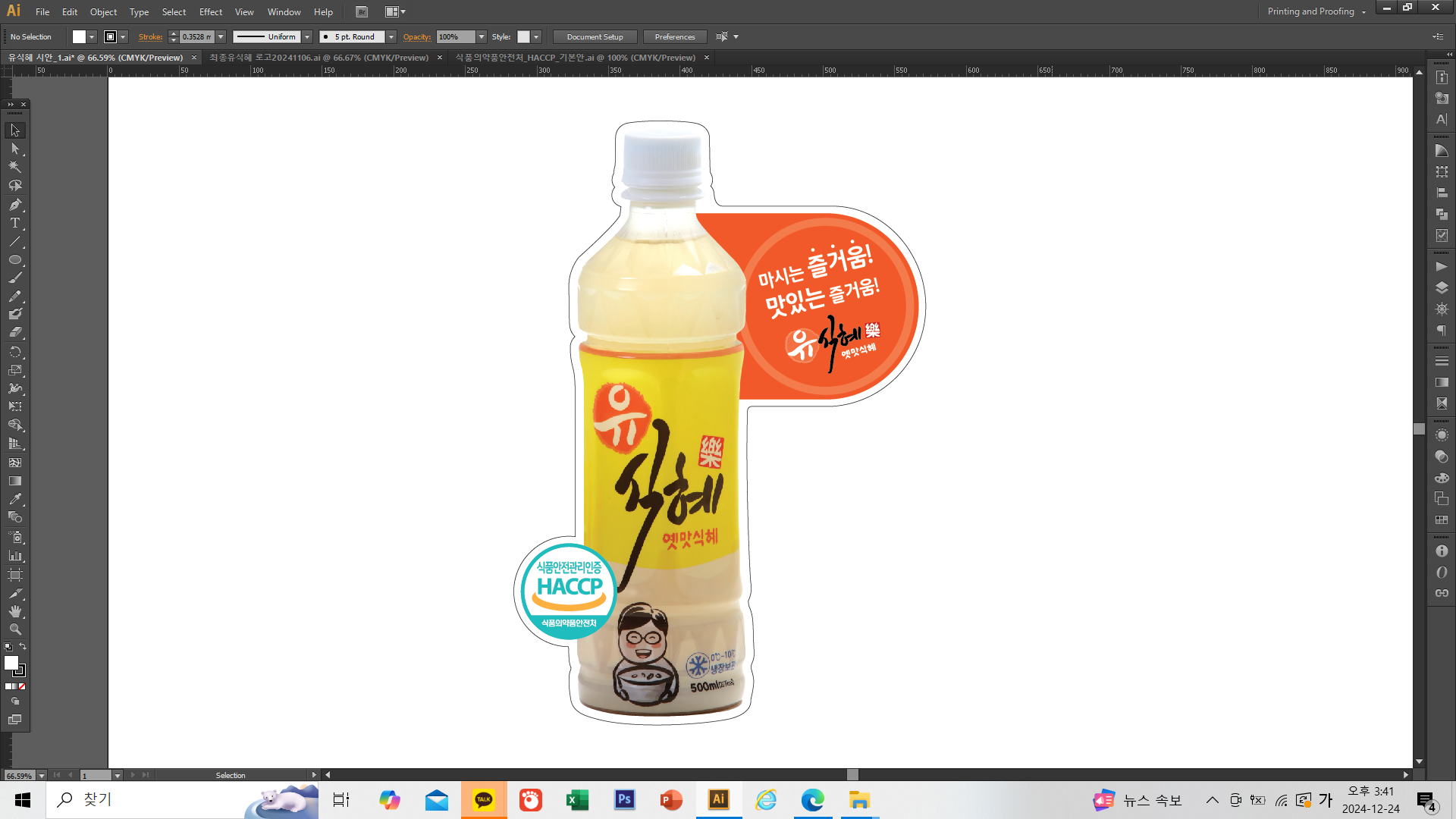
Task: Click the Stroke label link
Action: point(150,37)
